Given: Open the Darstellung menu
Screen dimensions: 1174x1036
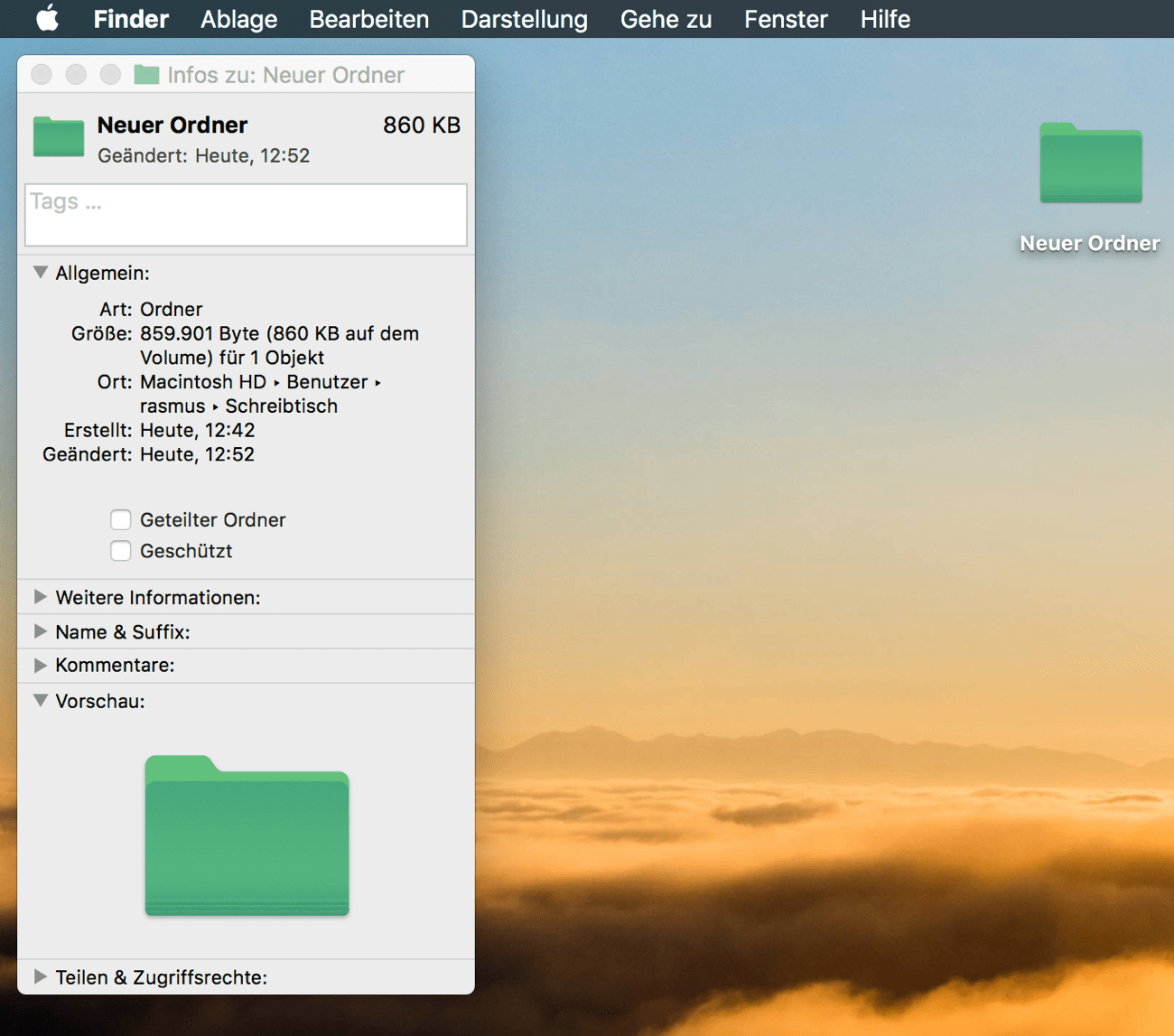Looking at the screenshot, I should click(x=524, y=19).
